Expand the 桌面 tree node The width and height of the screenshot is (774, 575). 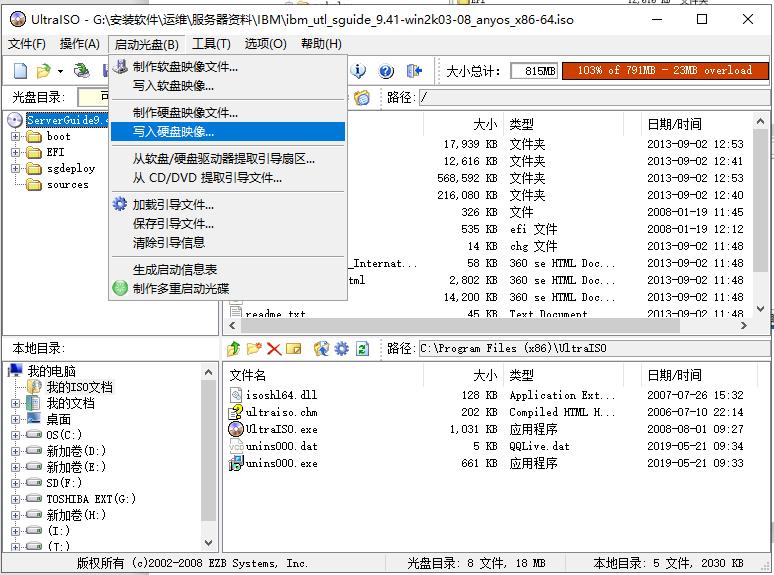click(x=15, y=420)
